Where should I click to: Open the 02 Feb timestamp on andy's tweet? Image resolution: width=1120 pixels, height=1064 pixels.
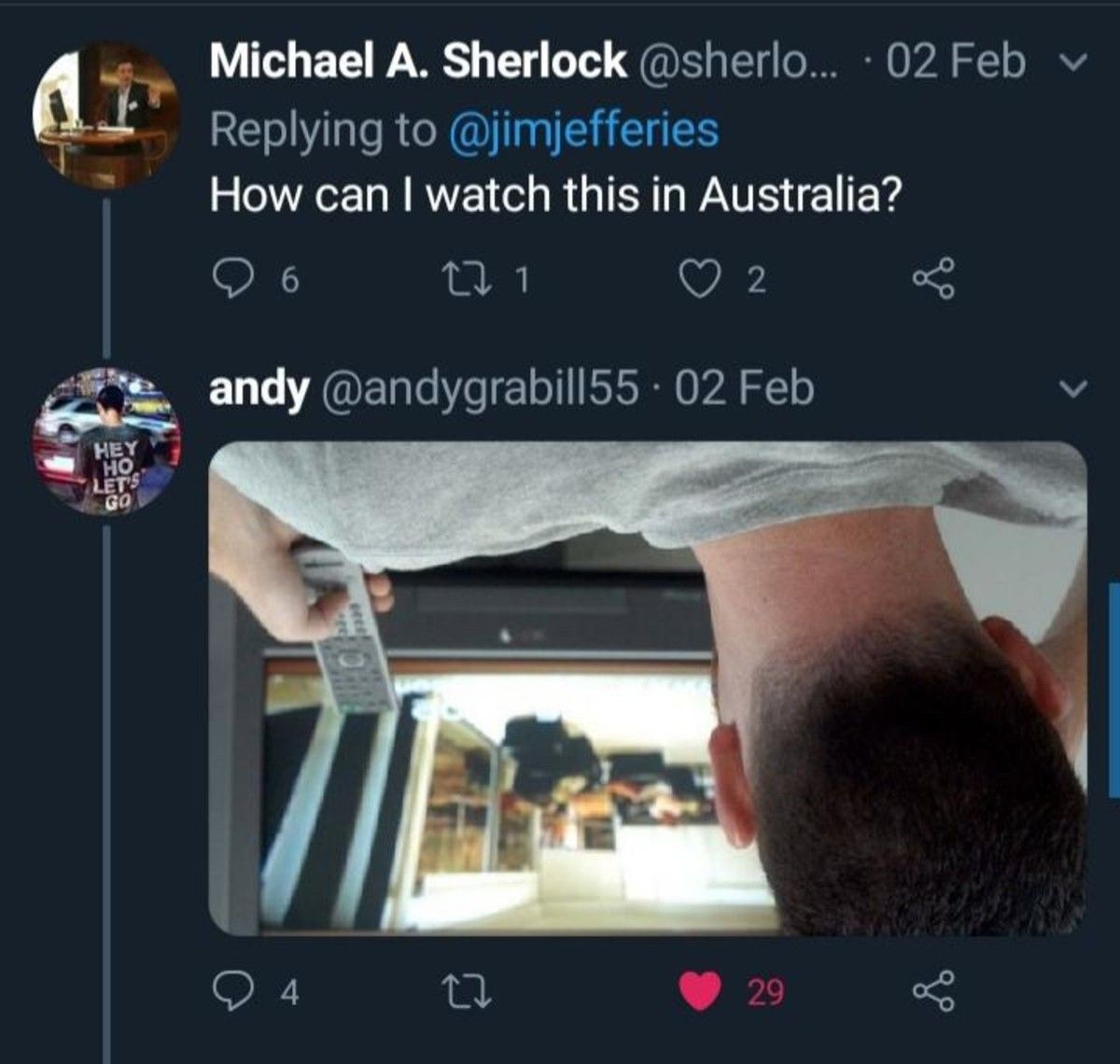tap(744, 388)
